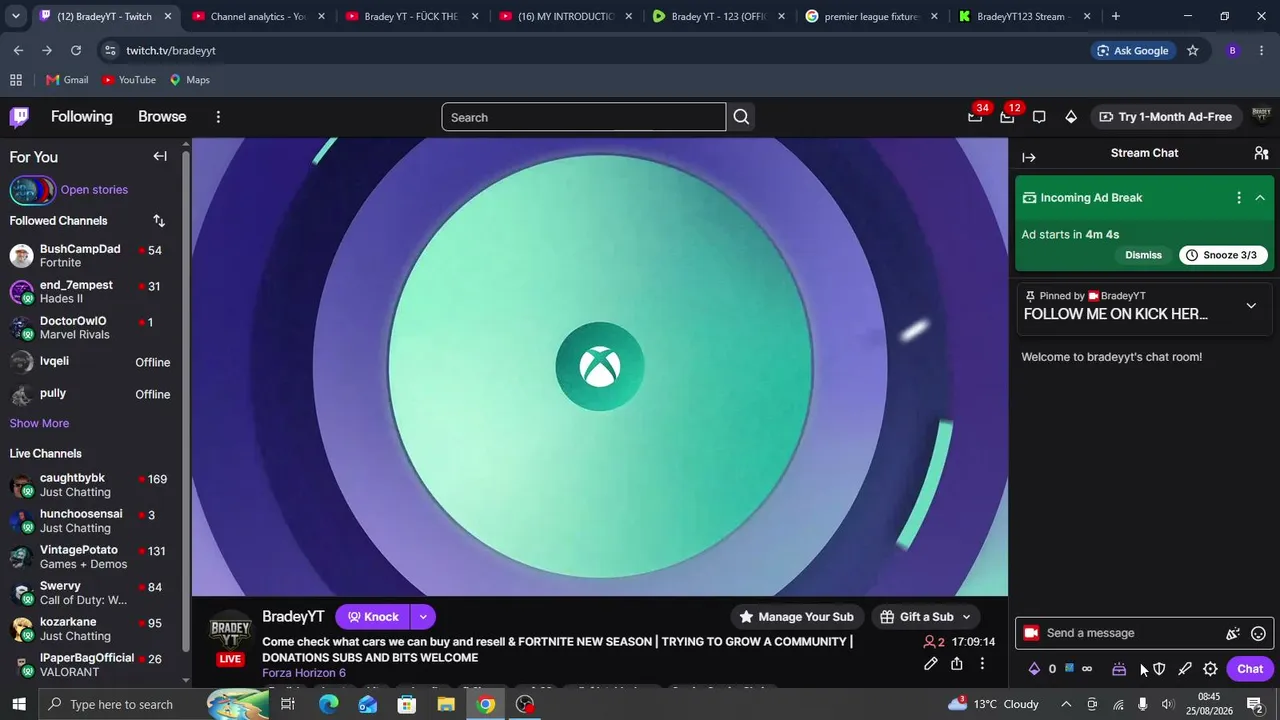Click the Windows Start button
1280x720 pixels.
(19, 705)
